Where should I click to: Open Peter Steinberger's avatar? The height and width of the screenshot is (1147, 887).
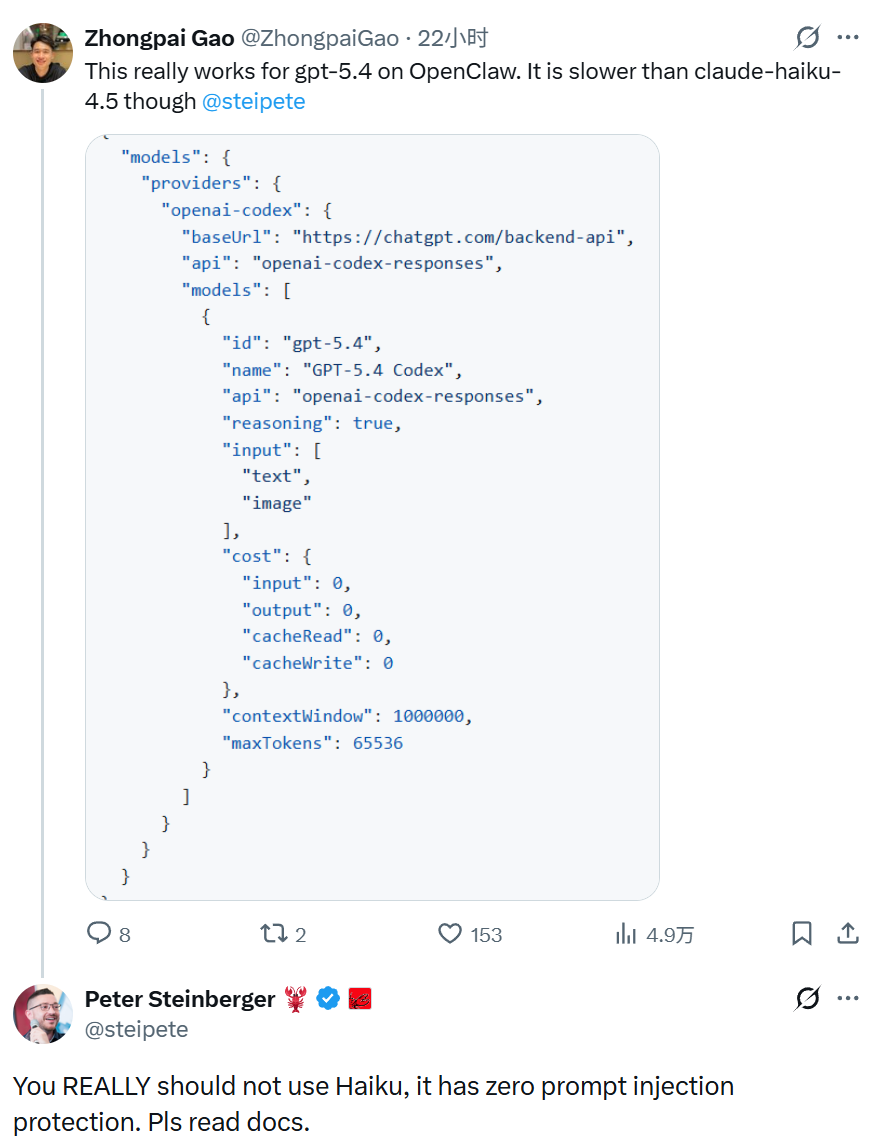click(42, 1014)
